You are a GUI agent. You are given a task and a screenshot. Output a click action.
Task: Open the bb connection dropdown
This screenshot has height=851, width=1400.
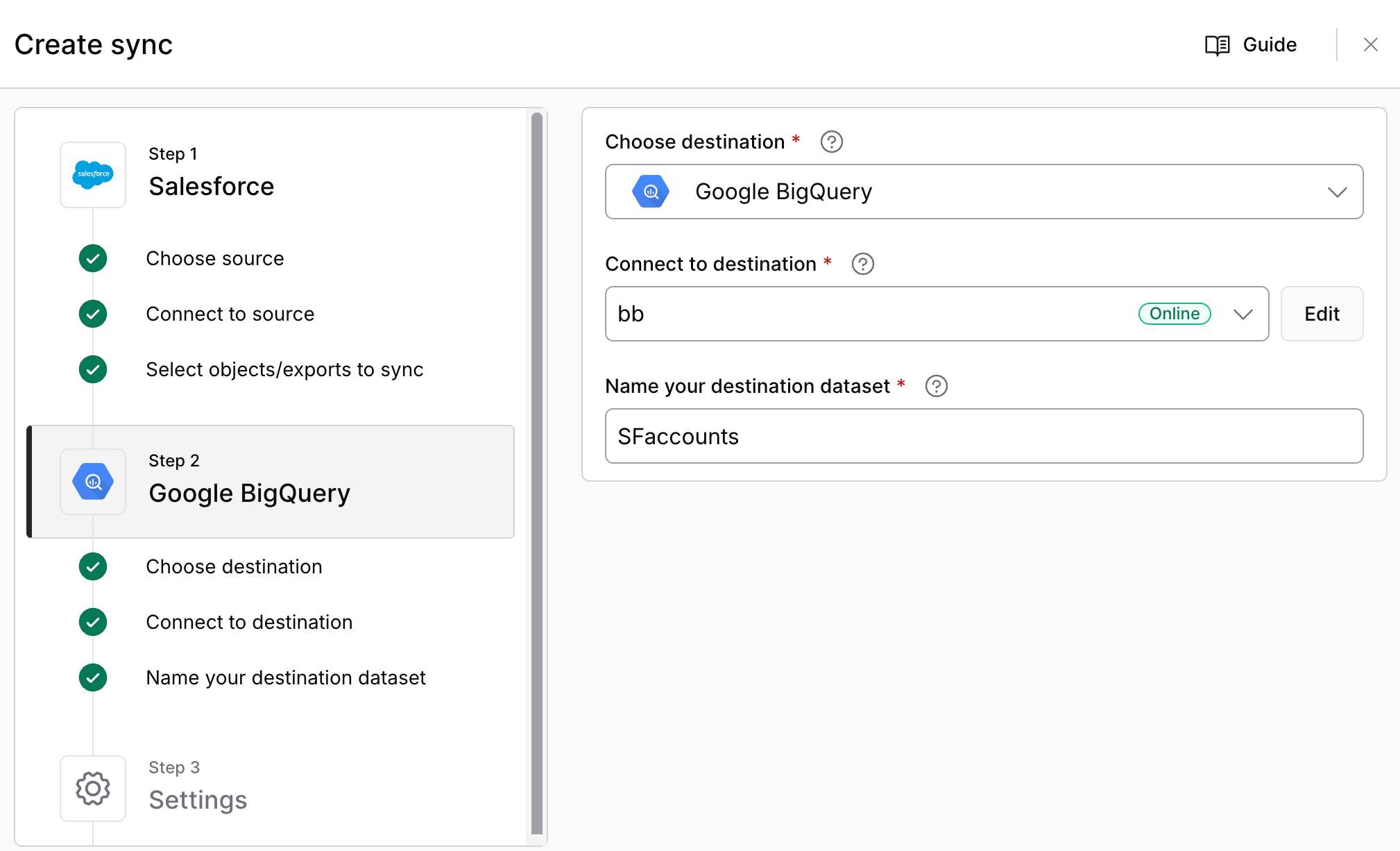tap(937, 314)
